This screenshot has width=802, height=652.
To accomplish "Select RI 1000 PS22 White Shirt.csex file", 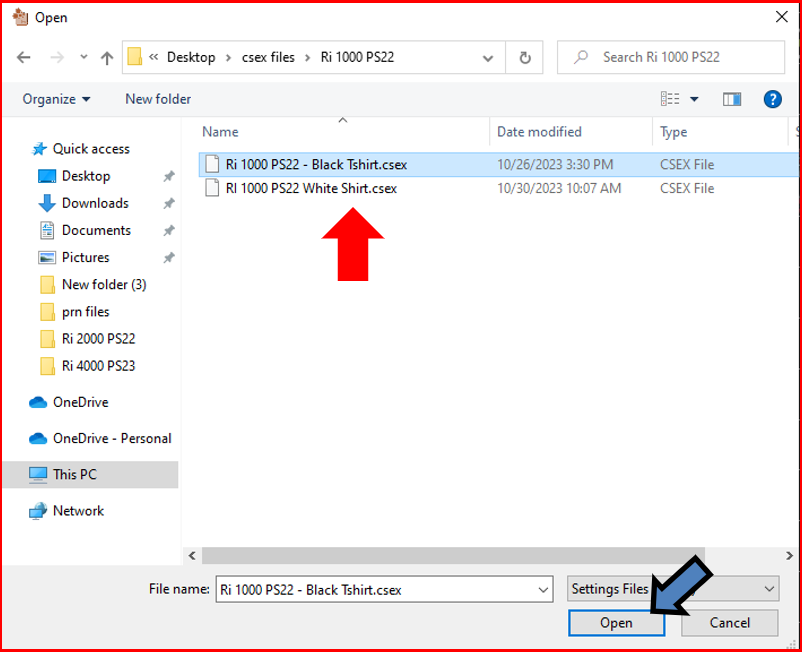I will coord(311,188).
